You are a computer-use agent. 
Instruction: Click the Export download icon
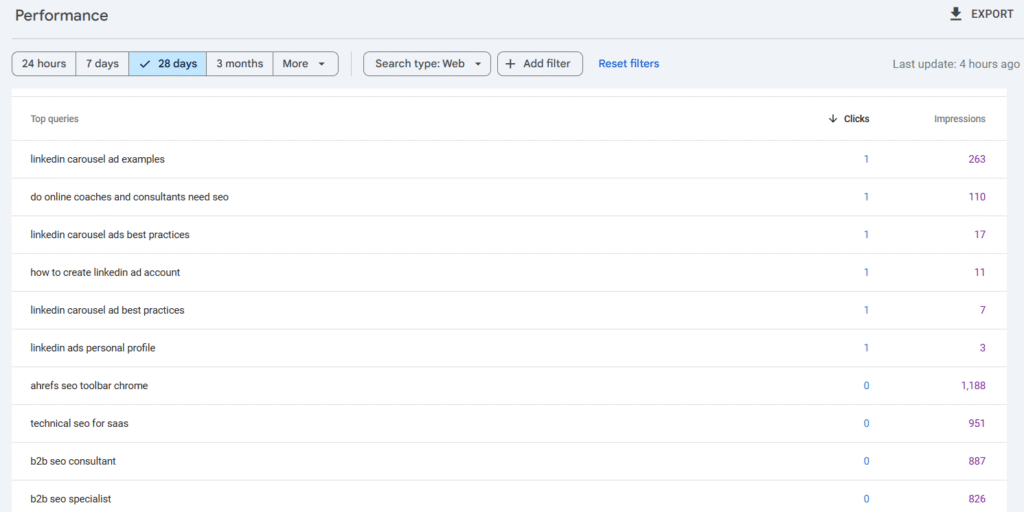tap(955, 14)
